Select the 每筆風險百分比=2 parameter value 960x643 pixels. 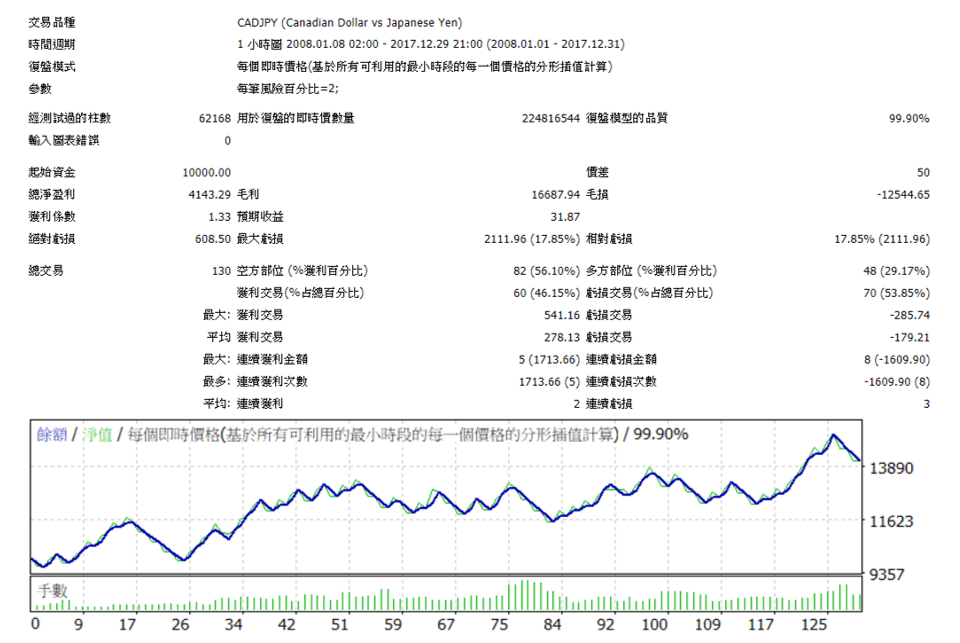click(288, 89)
